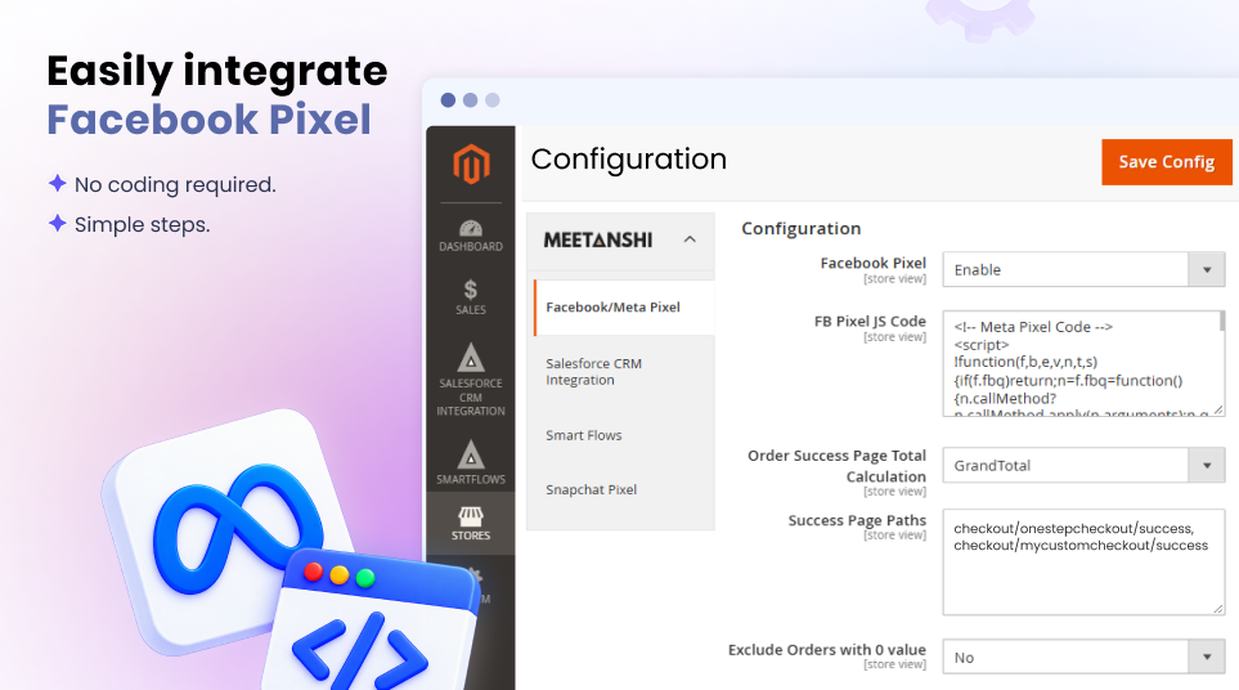1239x690 pixels.
Task: Click the FB Pixel JS Code resize handle
Action: coord(1219,410)
